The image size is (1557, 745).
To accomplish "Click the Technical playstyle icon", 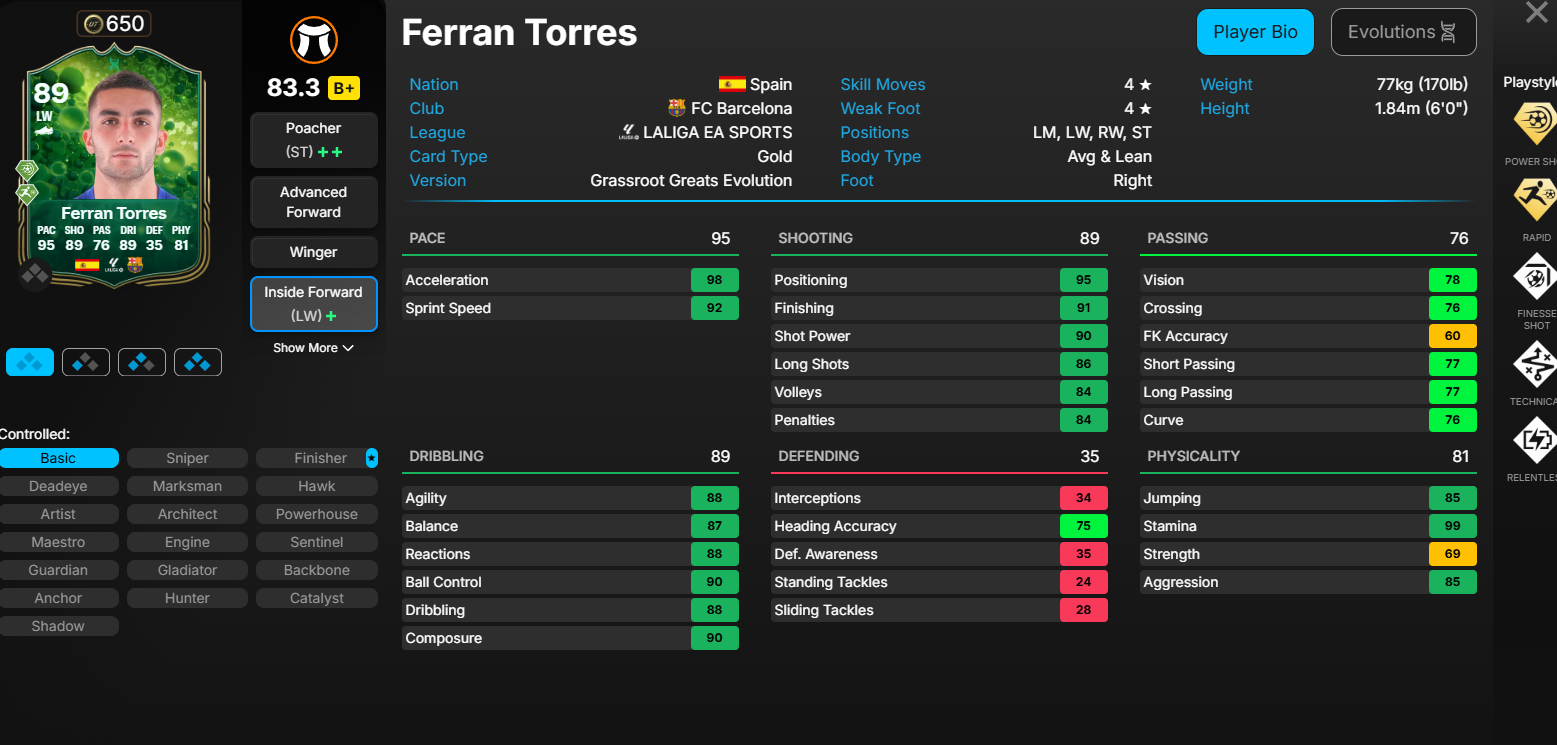I will [x=1534, y=363].
